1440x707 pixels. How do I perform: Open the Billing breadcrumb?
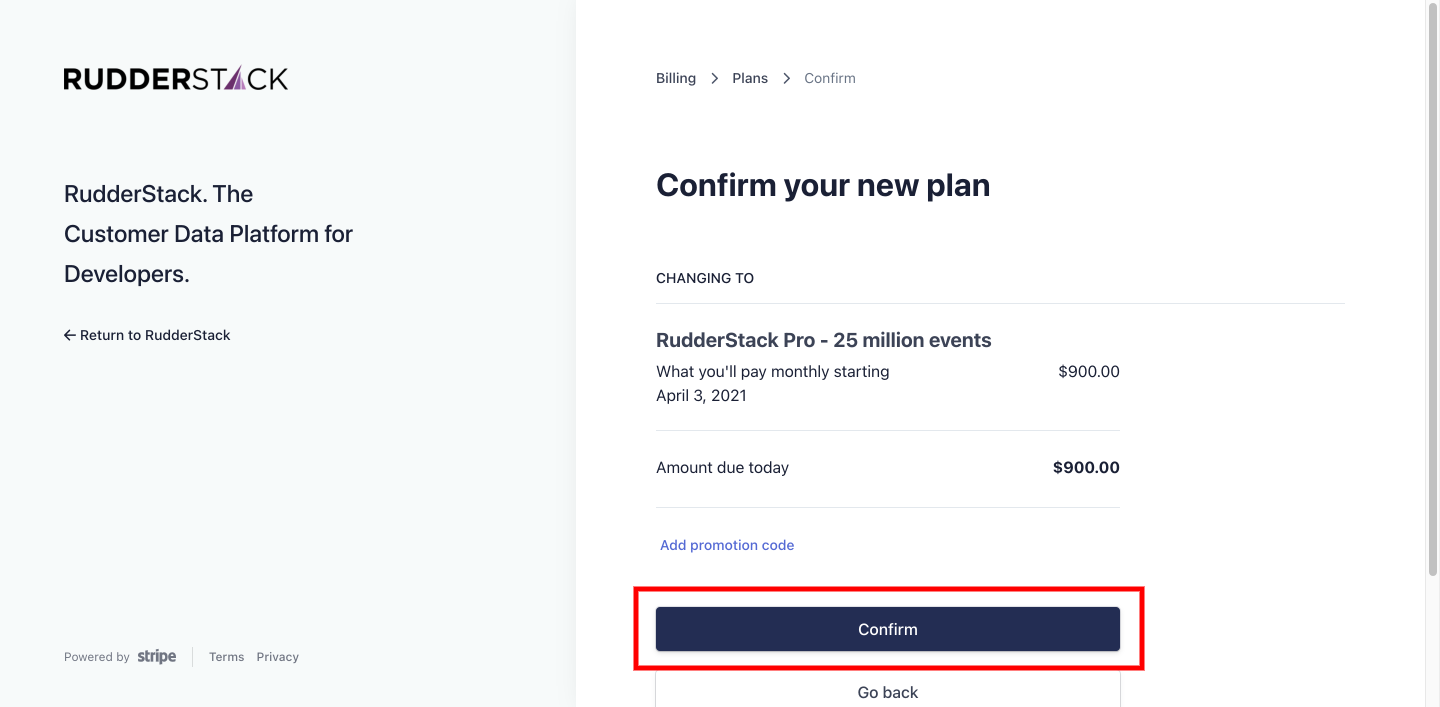tap(675, 77)
